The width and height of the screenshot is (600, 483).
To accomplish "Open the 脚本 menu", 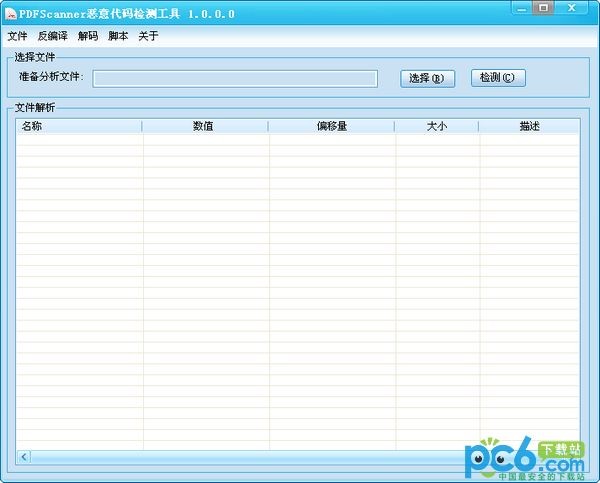I will pos(118,36).
